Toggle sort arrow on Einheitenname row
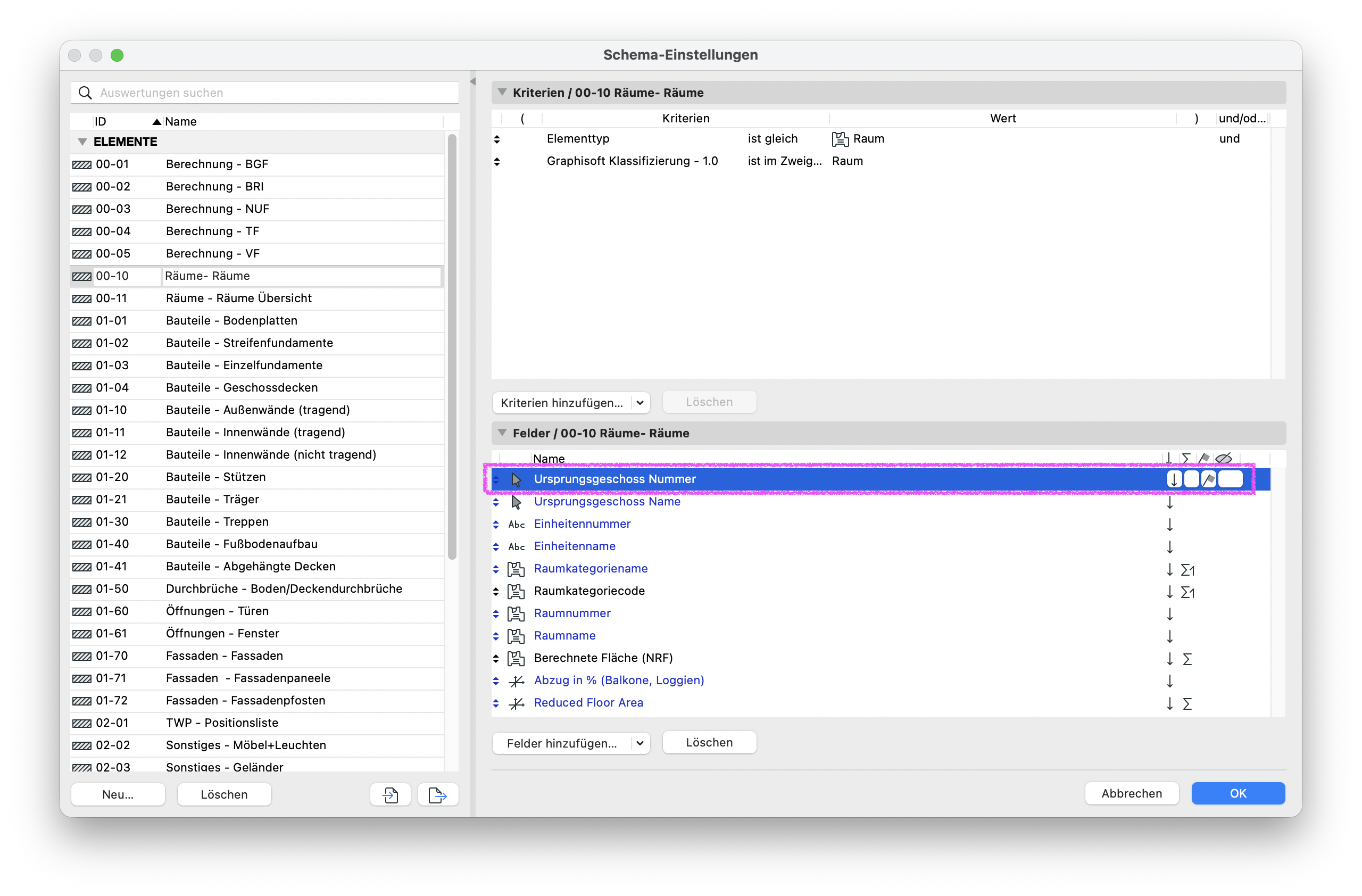Viewport: 1362px width, 896px height. point(1170,546)
